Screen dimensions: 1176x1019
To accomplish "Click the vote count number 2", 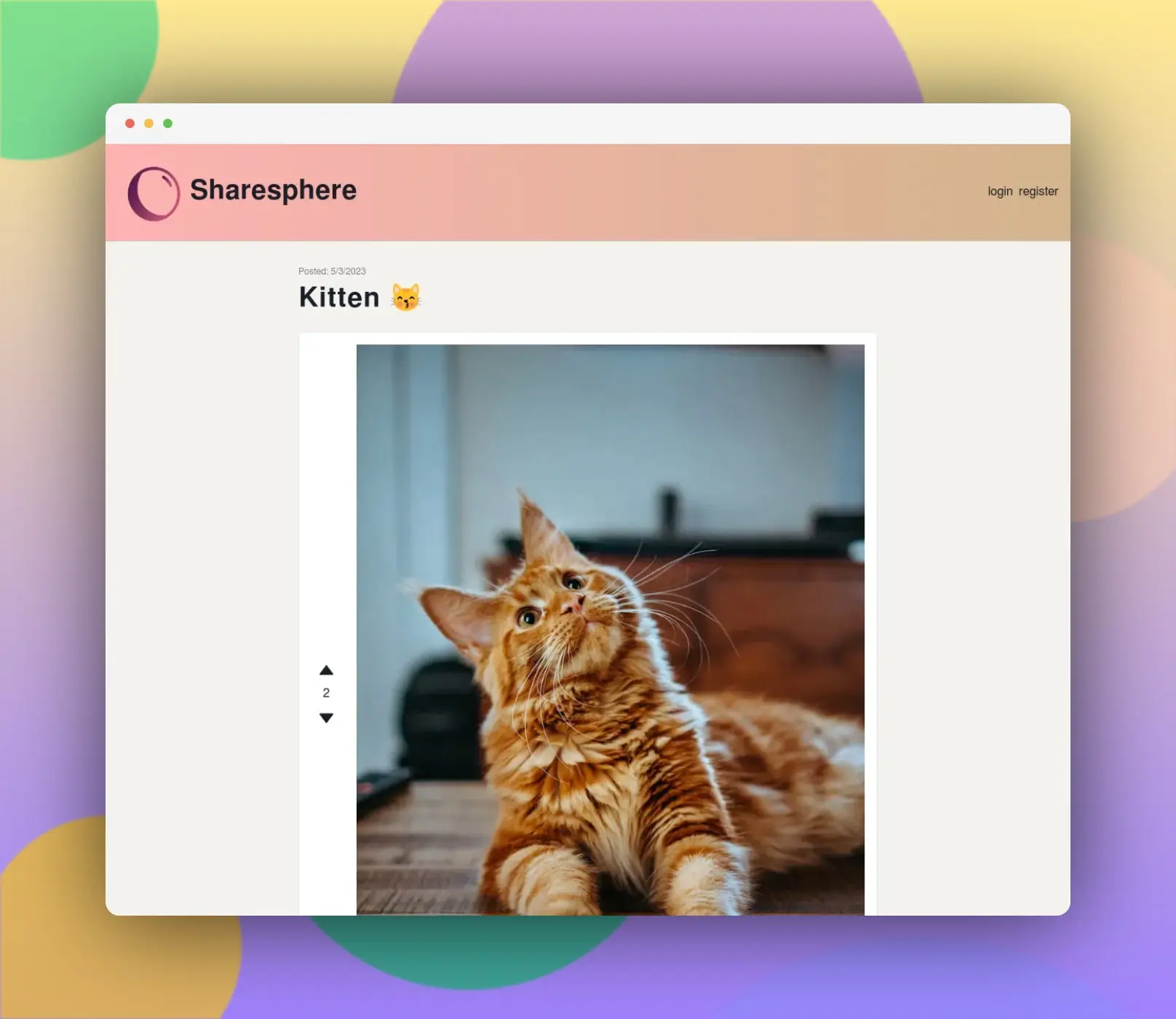I will click(x=326, y=693).
